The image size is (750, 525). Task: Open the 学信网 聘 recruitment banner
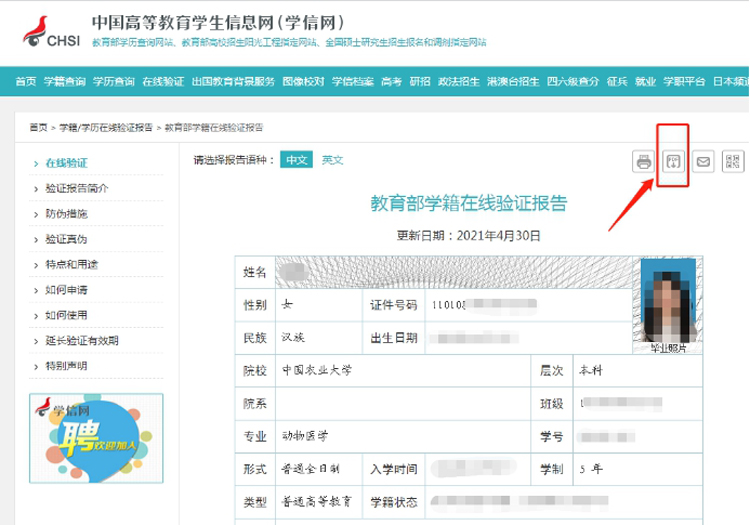(96, 438)
